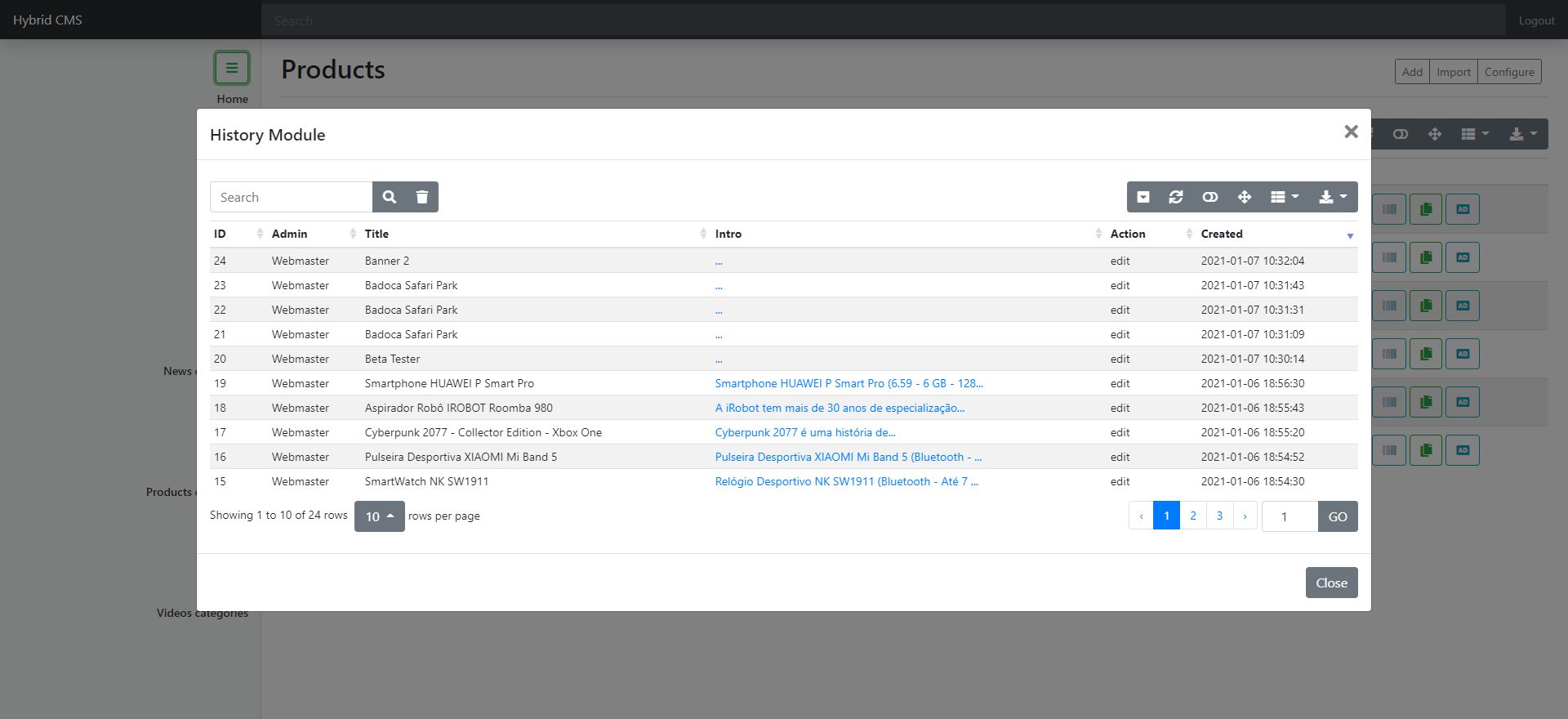
Task: Open the Cyberpunk 2077 intro link
Action: pyautogui.click(x=805, y=432)
